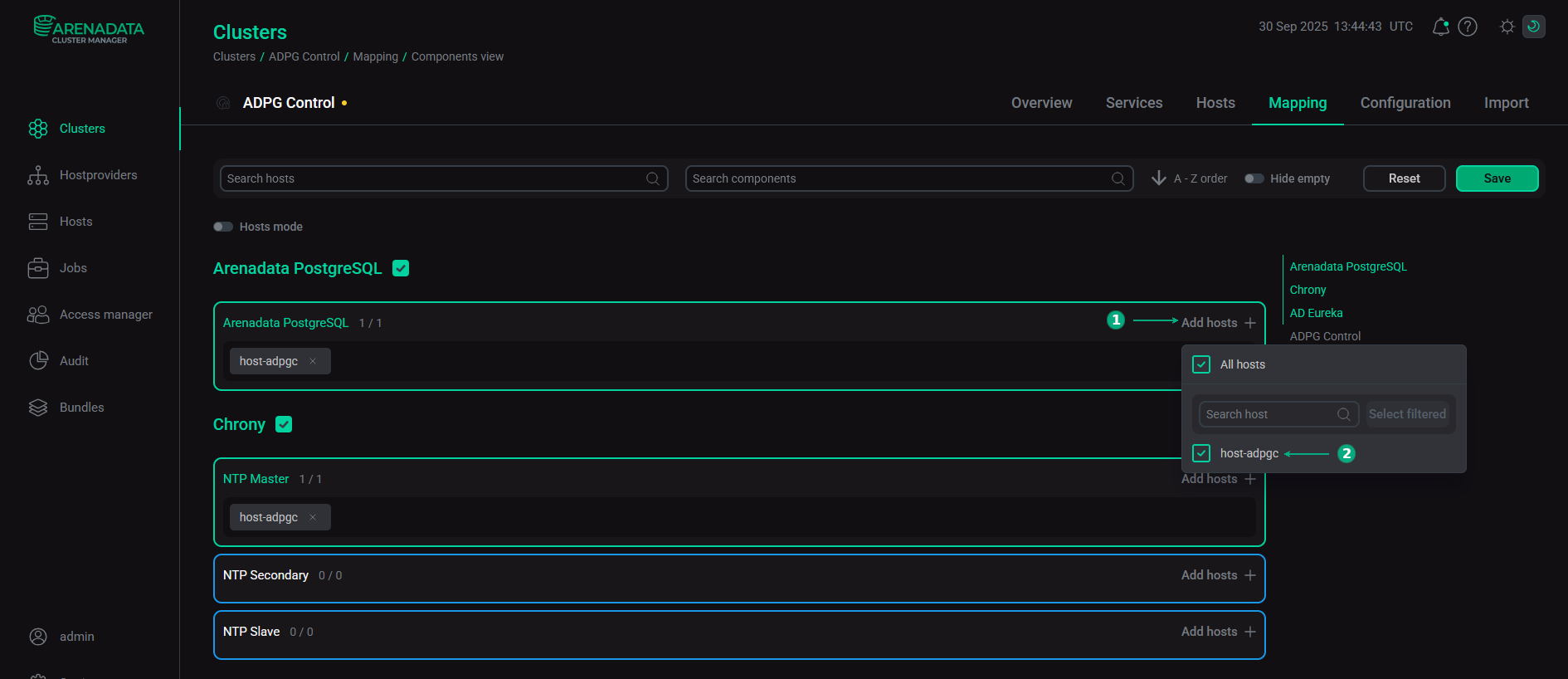The width and height of the screenshot is (1568, 679).
Task: Click the help question mark icon
Action: (1468, 27)
